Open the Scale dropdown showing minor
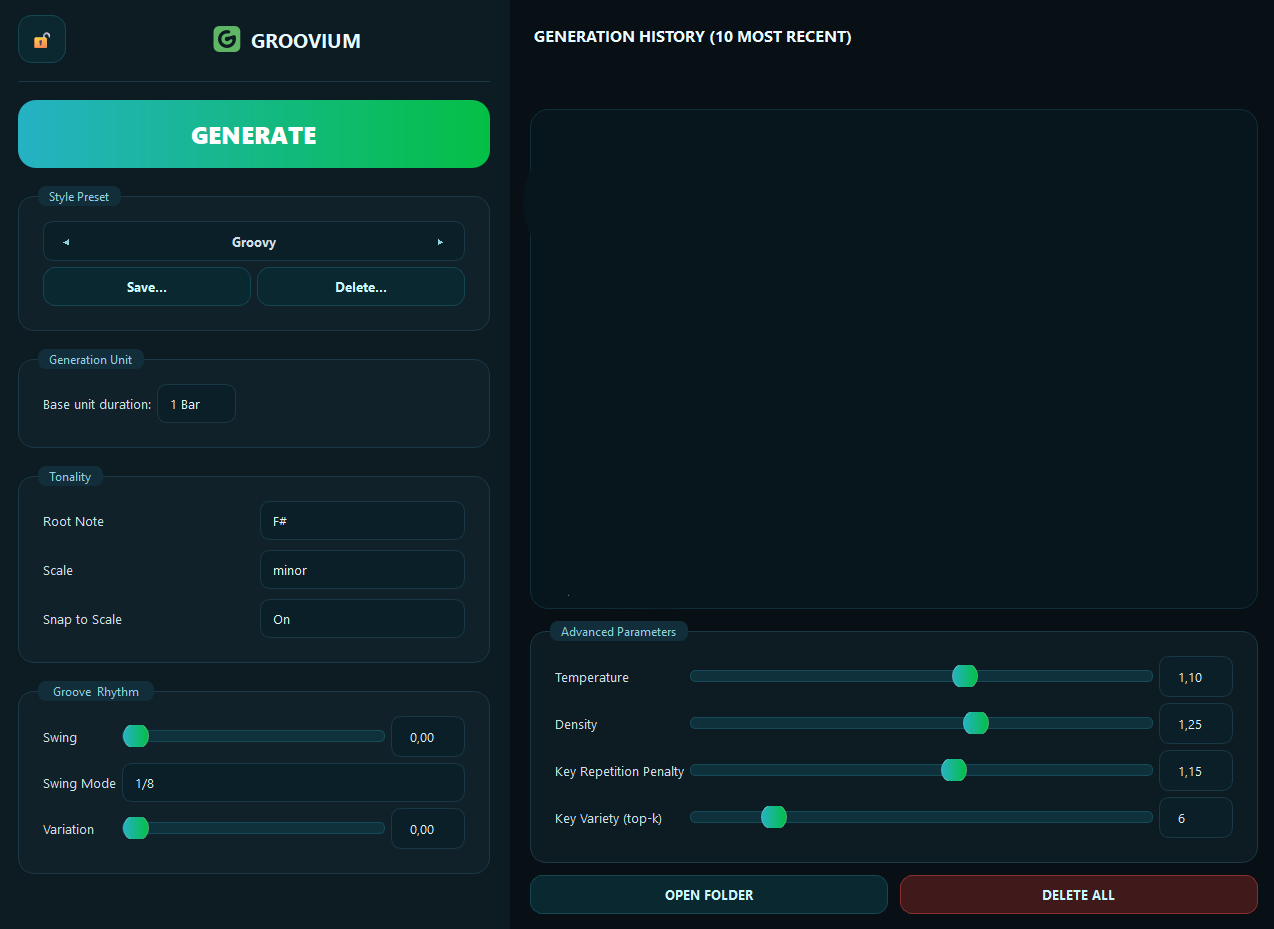This screenshot has width=1274, height=929. pyautogui.click(x=362, y=570)
